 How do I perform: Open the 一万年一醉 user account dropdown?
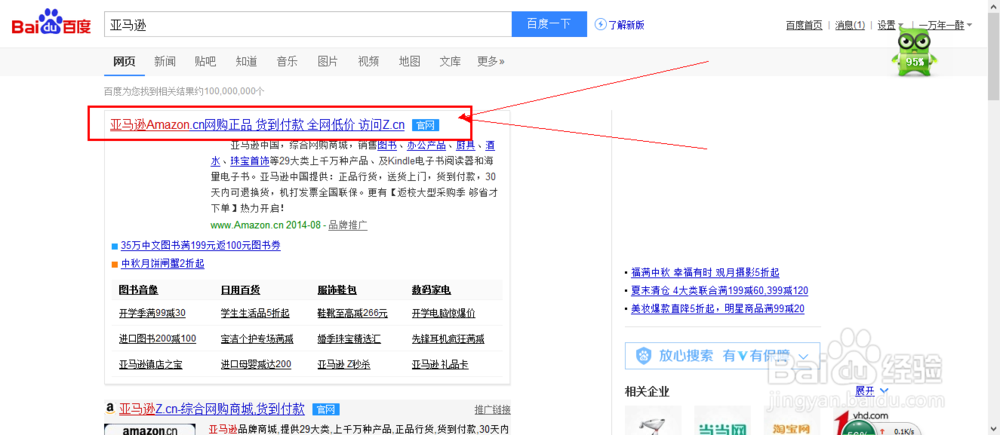coord(945,25)
